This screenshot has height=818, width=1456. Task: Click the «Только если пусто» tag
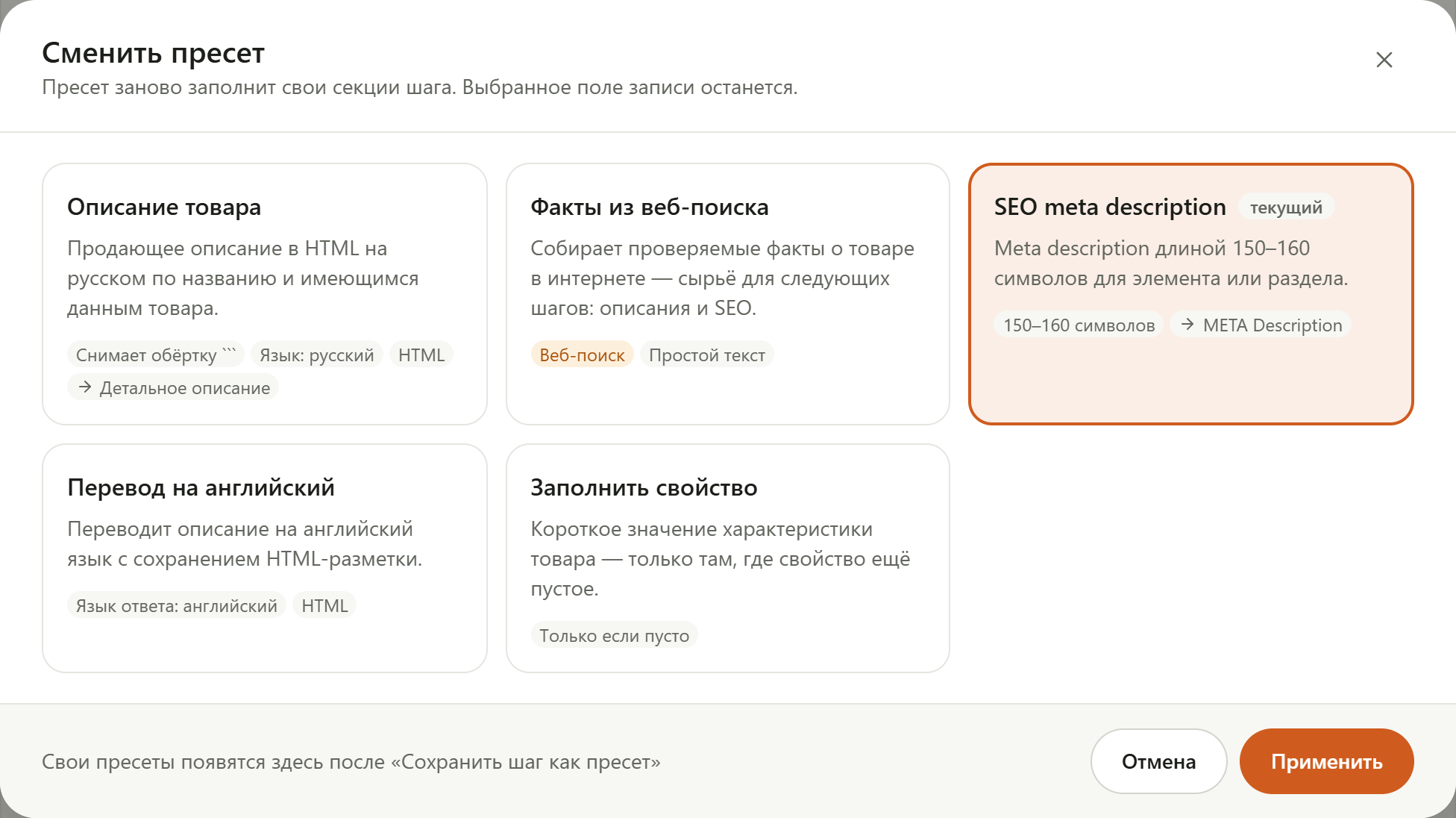615,635
